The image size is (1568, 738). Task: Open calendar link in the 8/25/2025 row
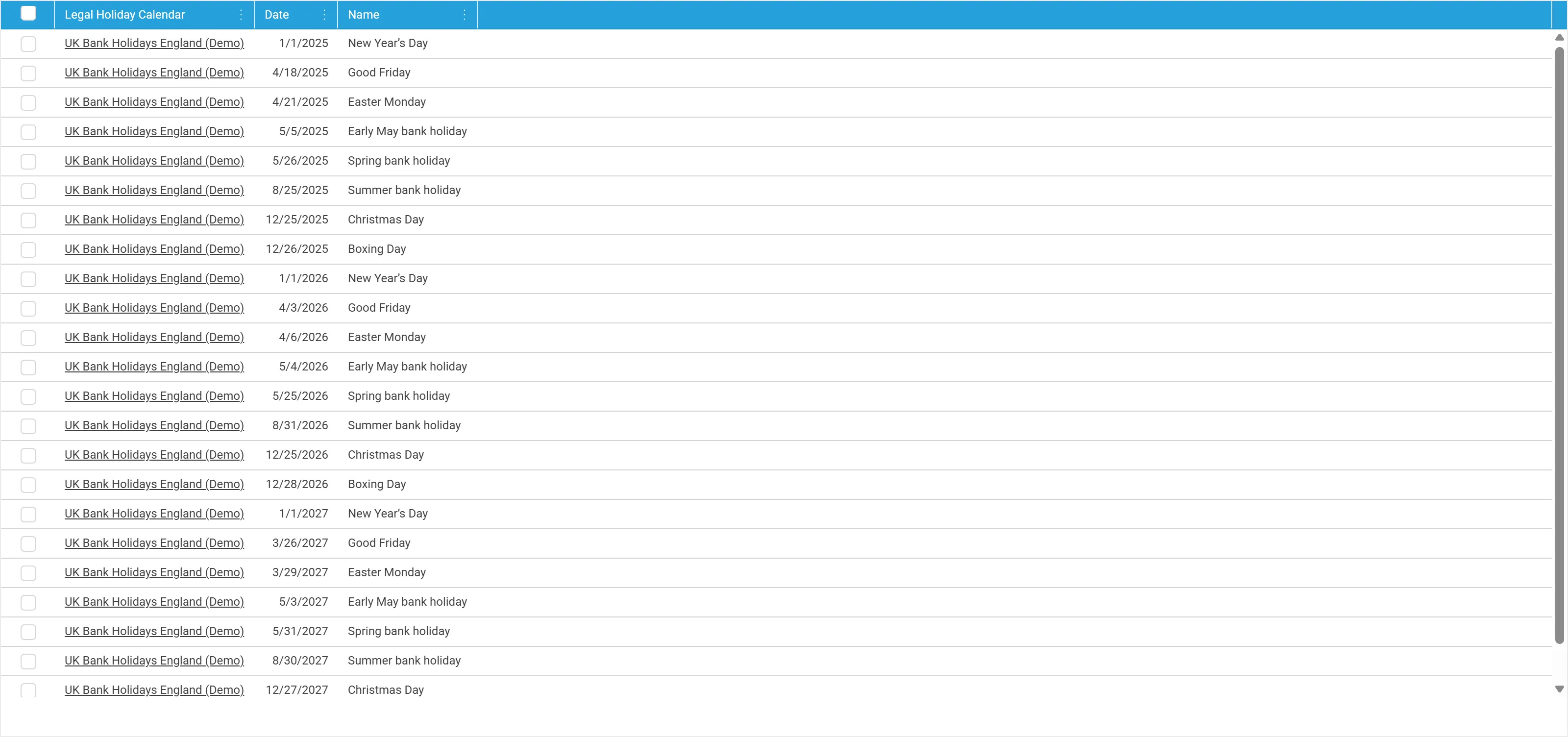[154, 190]
